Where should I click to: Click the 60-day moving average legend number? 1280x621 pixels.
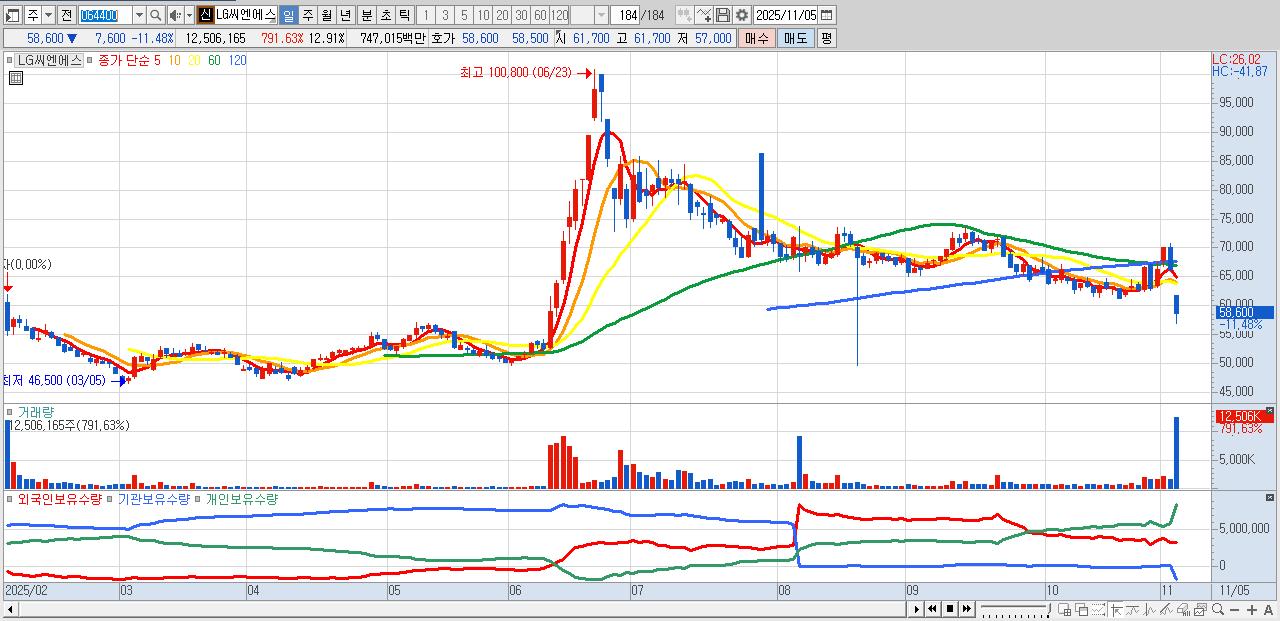click(x=215, y=60)
